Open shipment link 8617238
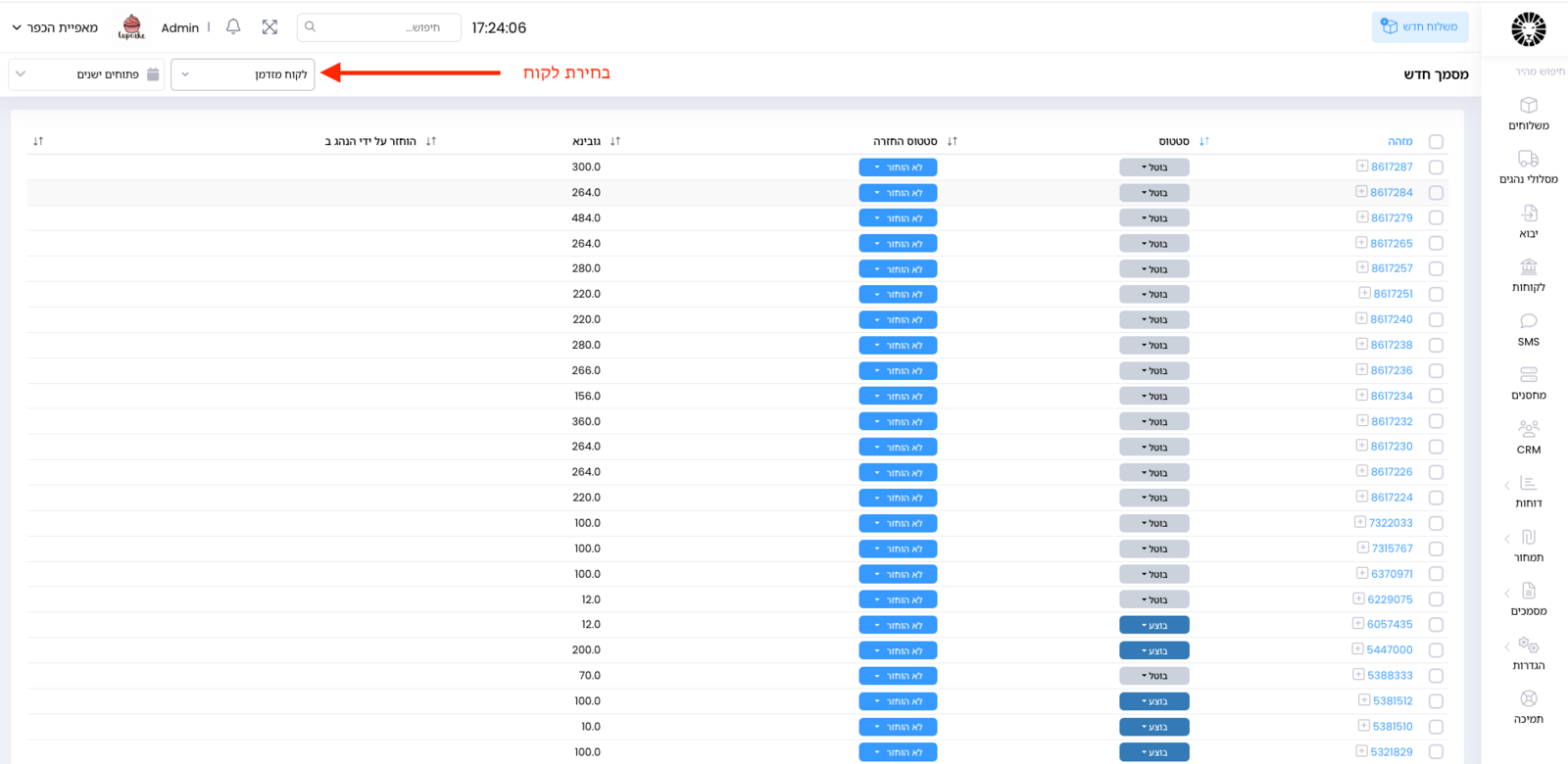This screenshot has height=764, width=1568. click(x=1392, y=345)
